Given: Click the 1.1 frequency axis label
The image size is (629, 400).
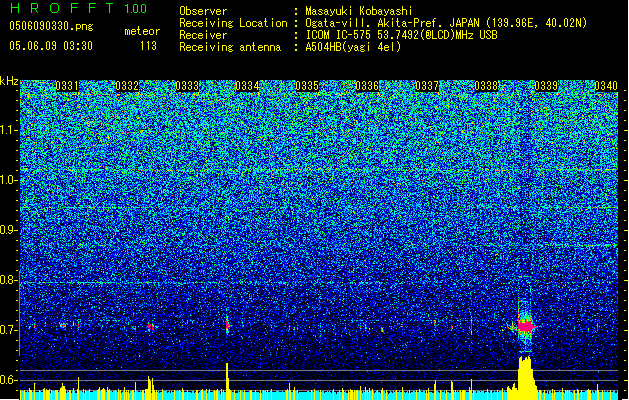Looking at the screenshot, I should 8,130.
